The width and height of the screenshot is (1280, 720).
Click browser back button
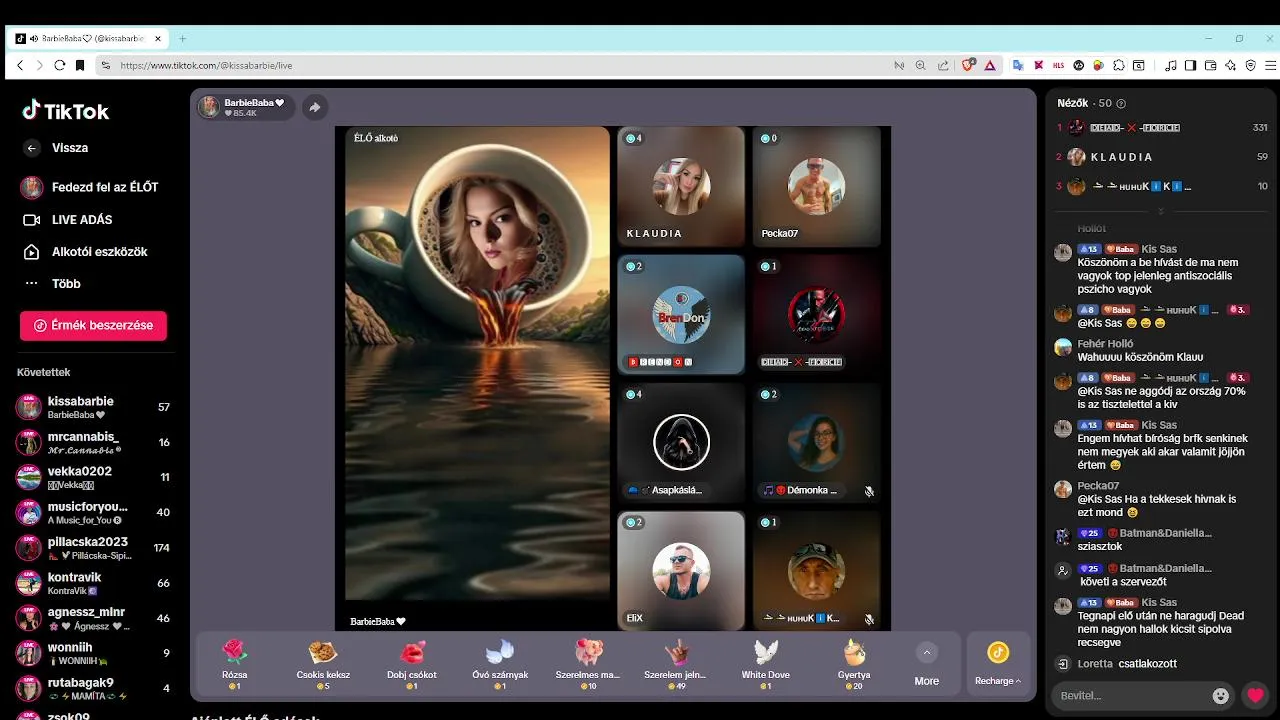(19, 65)
